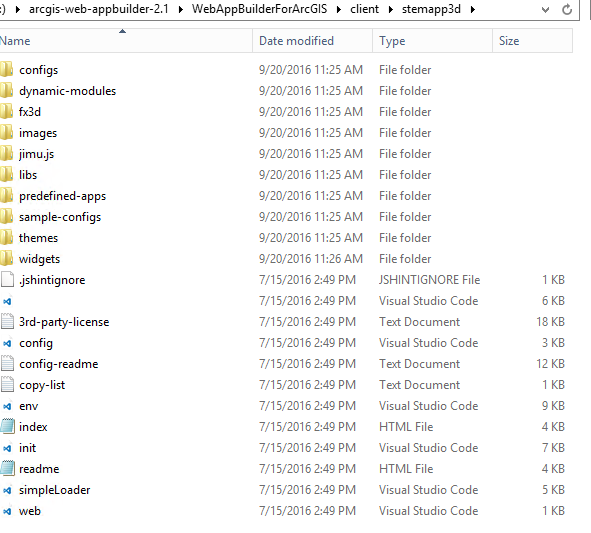This screenshot has height=533, width=591.
Task: Click the 9 KB size cell
Action: point(553,406)
